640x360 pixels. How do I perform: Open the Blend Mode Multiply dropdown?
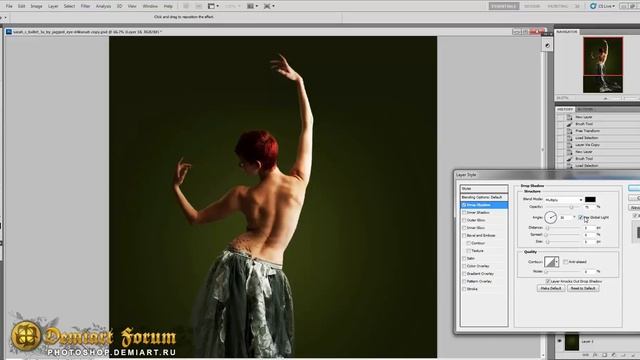tap(563, 200)
